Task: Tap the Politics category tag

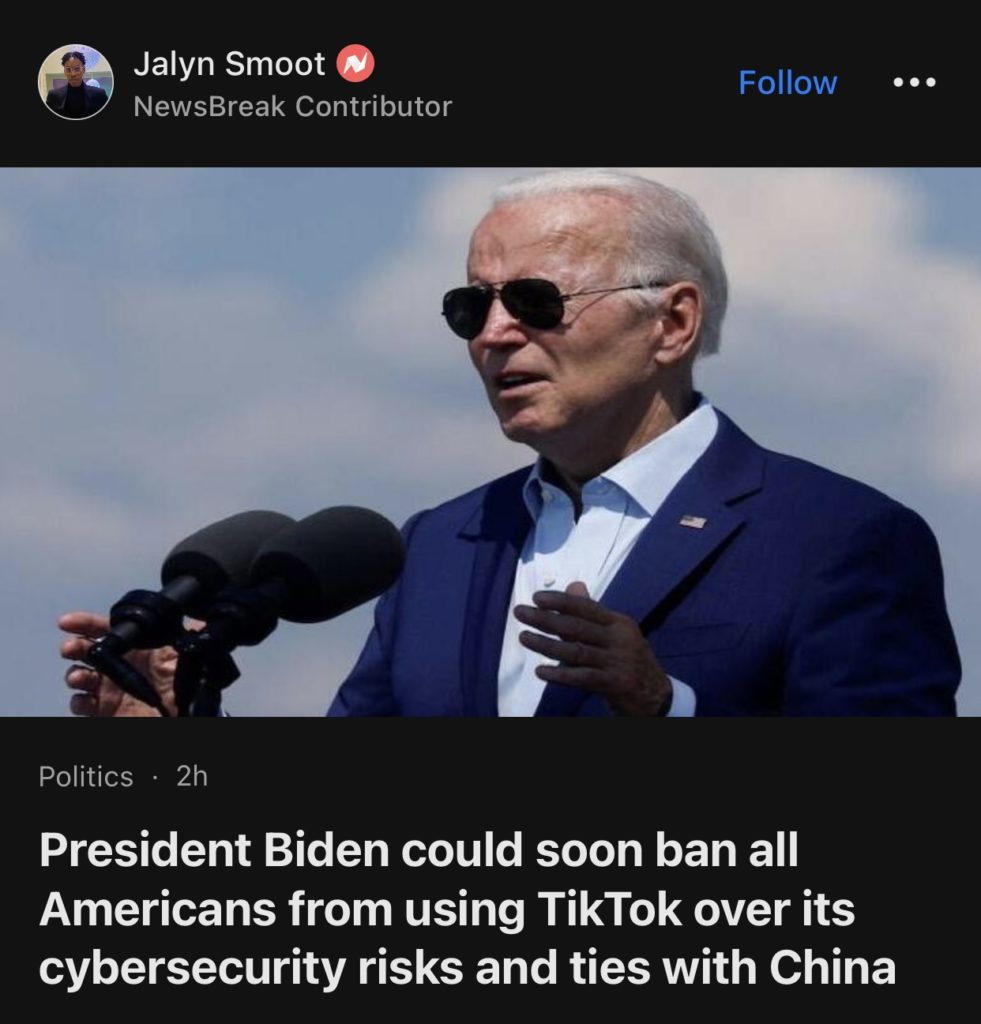Action: point(86,776)
